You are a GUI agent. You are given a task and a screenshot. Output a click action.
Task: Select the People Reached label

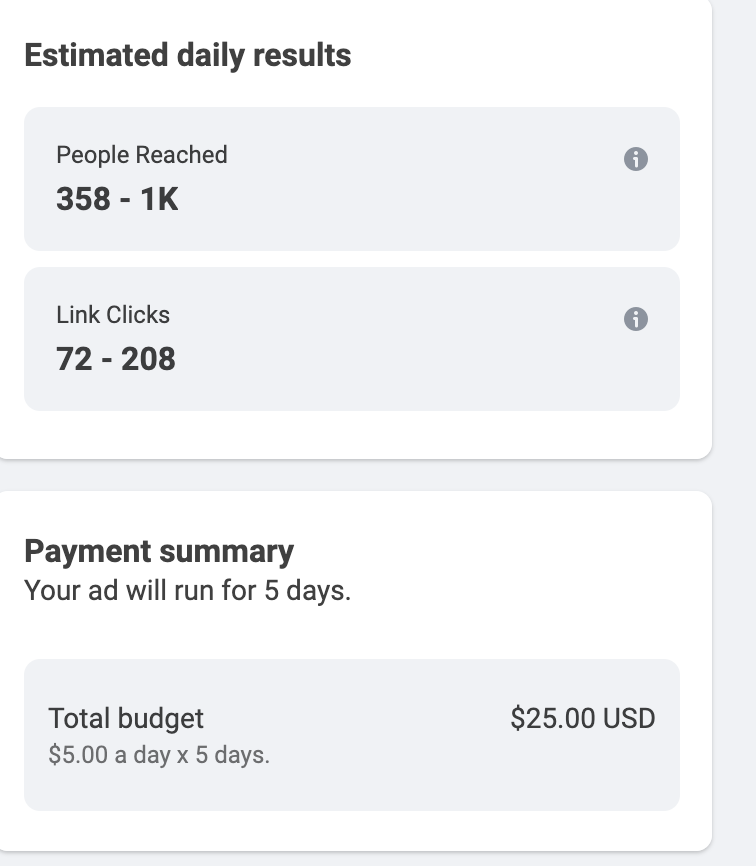point(142,155)
